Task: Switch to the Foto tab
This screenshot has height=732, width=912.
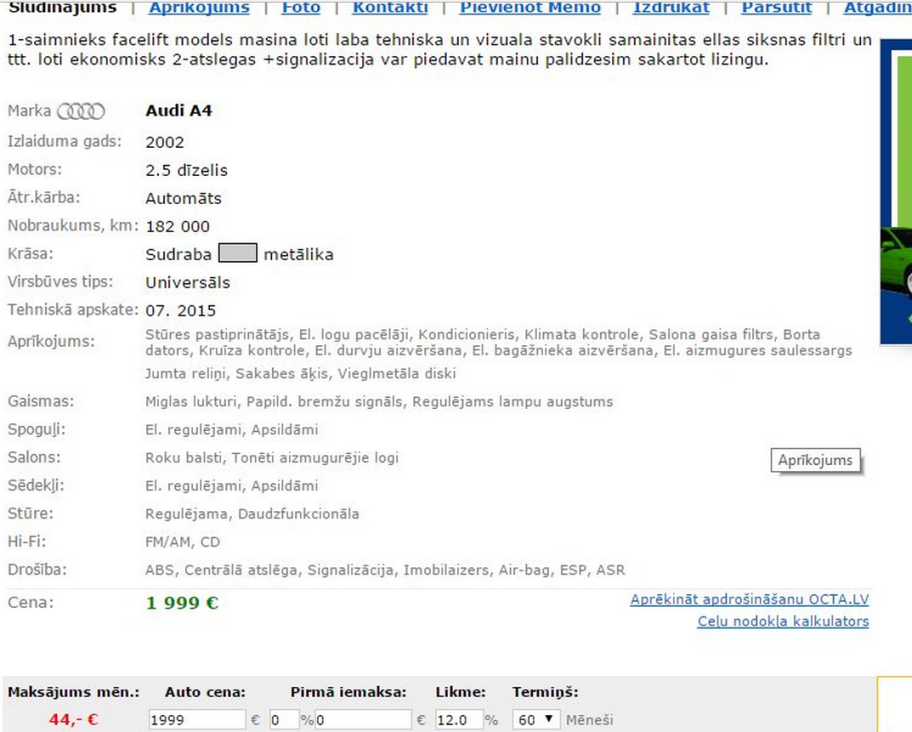Action: tap(301, 8)
